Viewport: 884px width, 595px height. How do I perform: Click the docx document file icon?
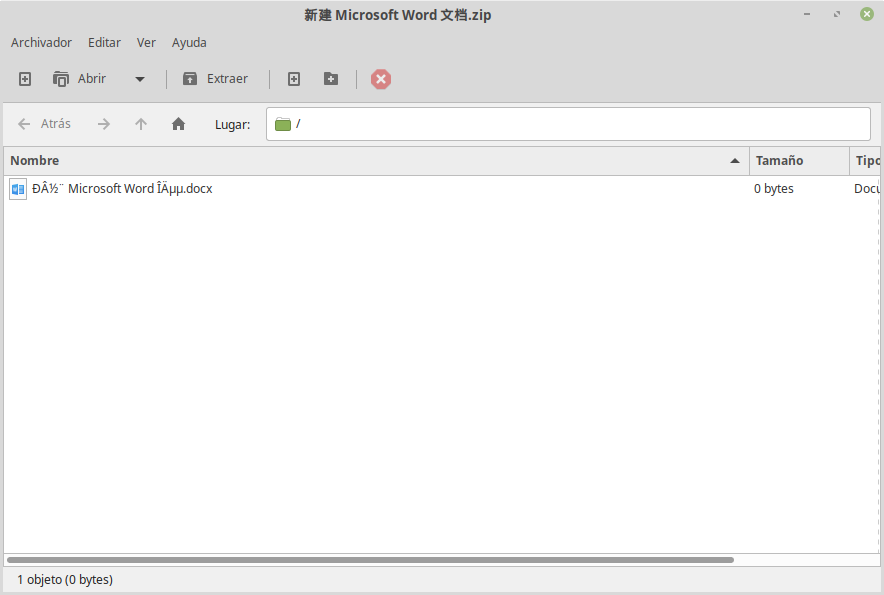(17, 188)
